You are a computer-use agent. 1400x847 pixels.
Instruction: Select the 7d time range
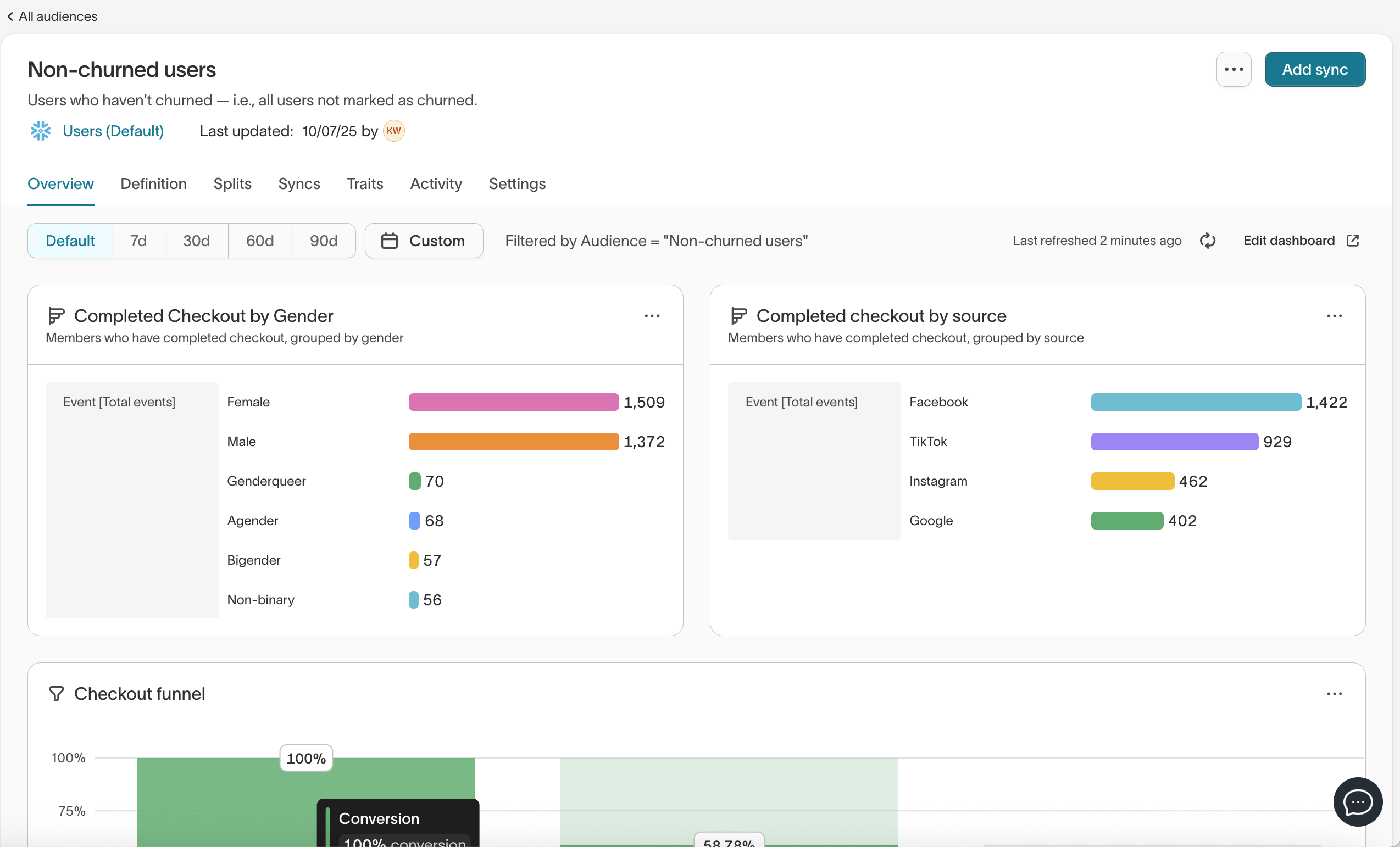[x=138, y=241]
